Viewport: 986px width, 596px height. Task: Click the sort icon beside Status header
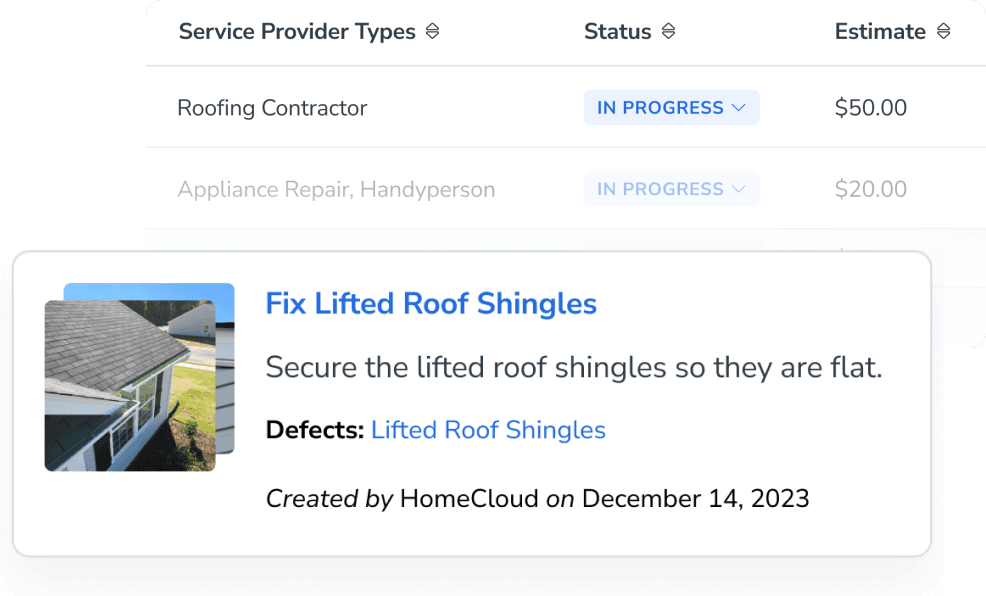coord(668,31)
